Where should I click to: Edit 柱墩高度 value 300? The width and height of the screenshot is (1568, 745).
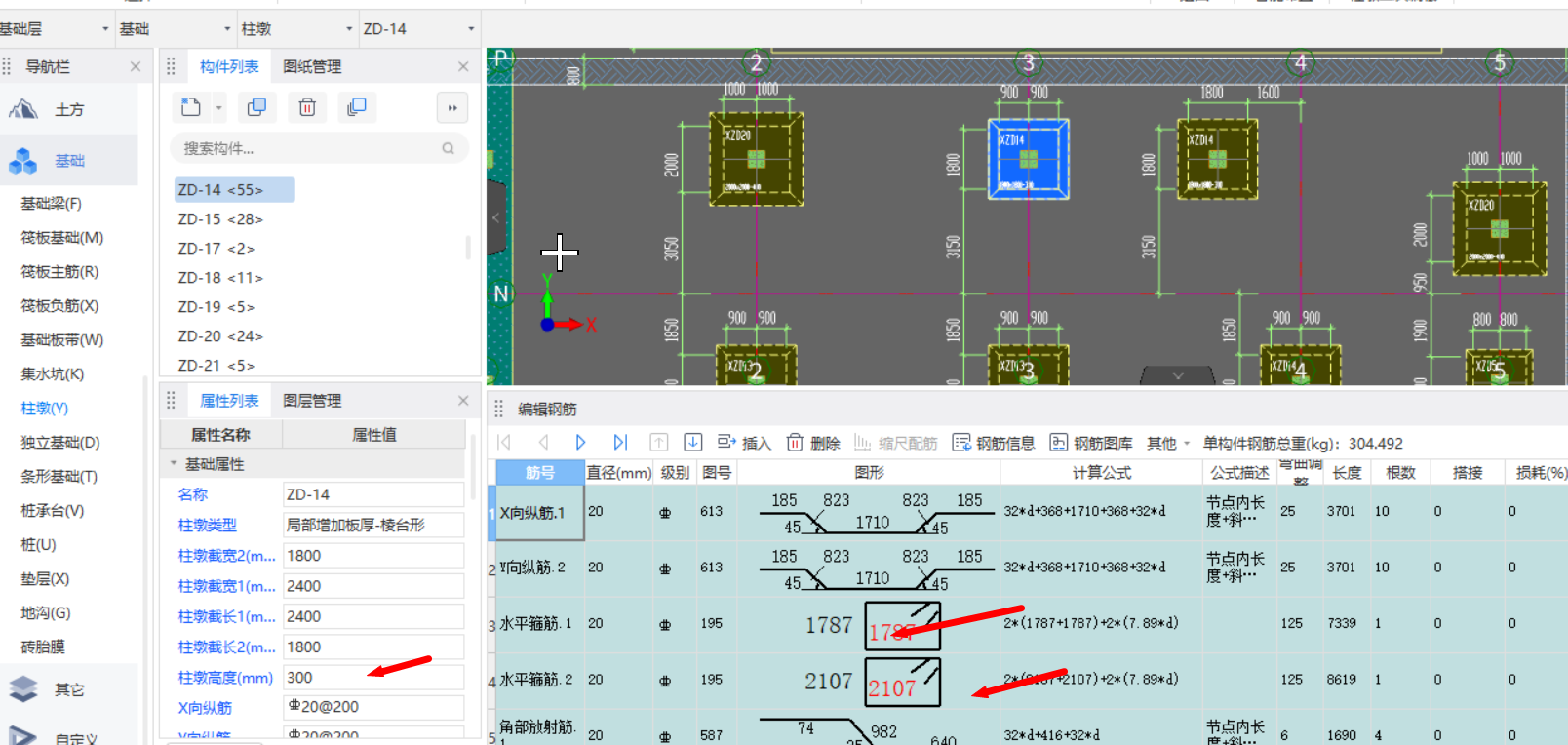coord(373,678)
